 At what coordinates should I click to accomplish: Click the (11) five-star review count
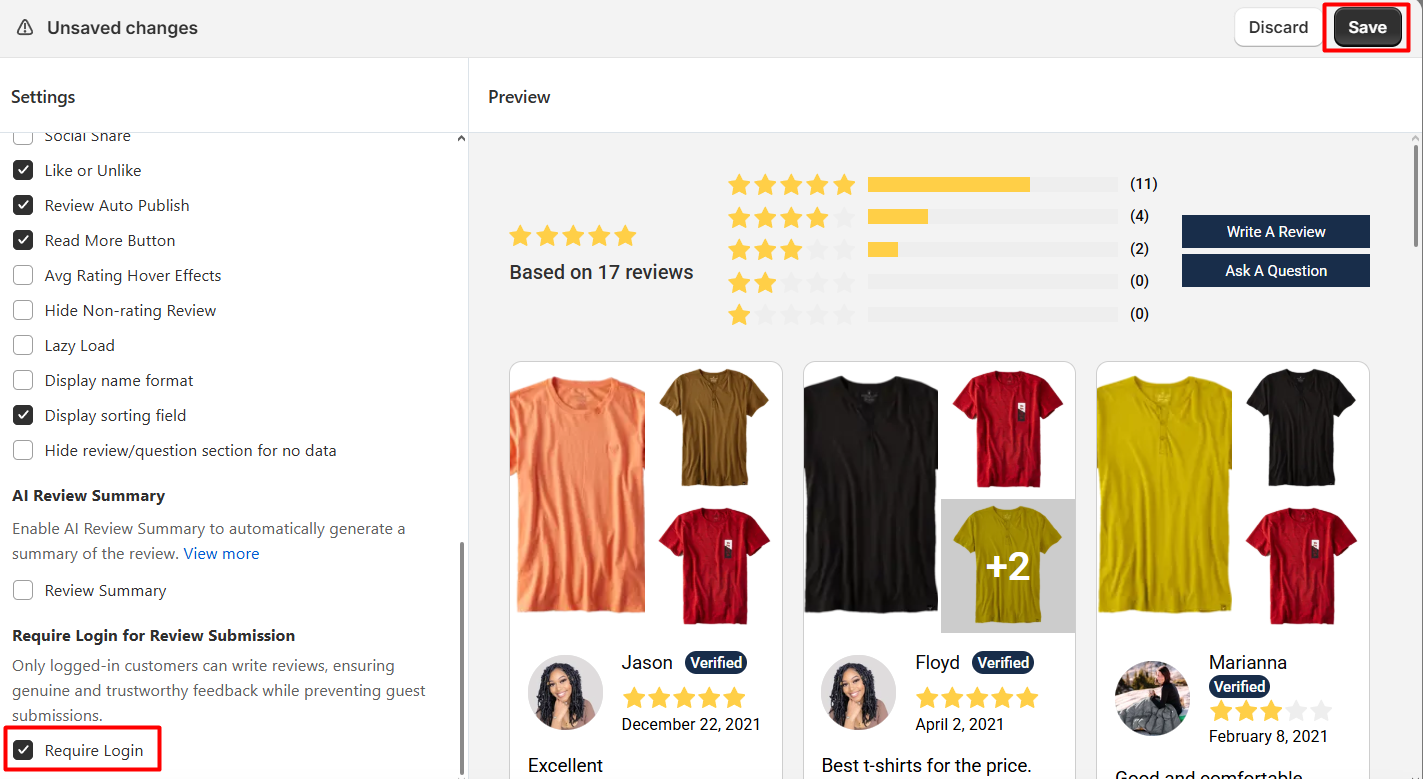[x=1144, y=184]
